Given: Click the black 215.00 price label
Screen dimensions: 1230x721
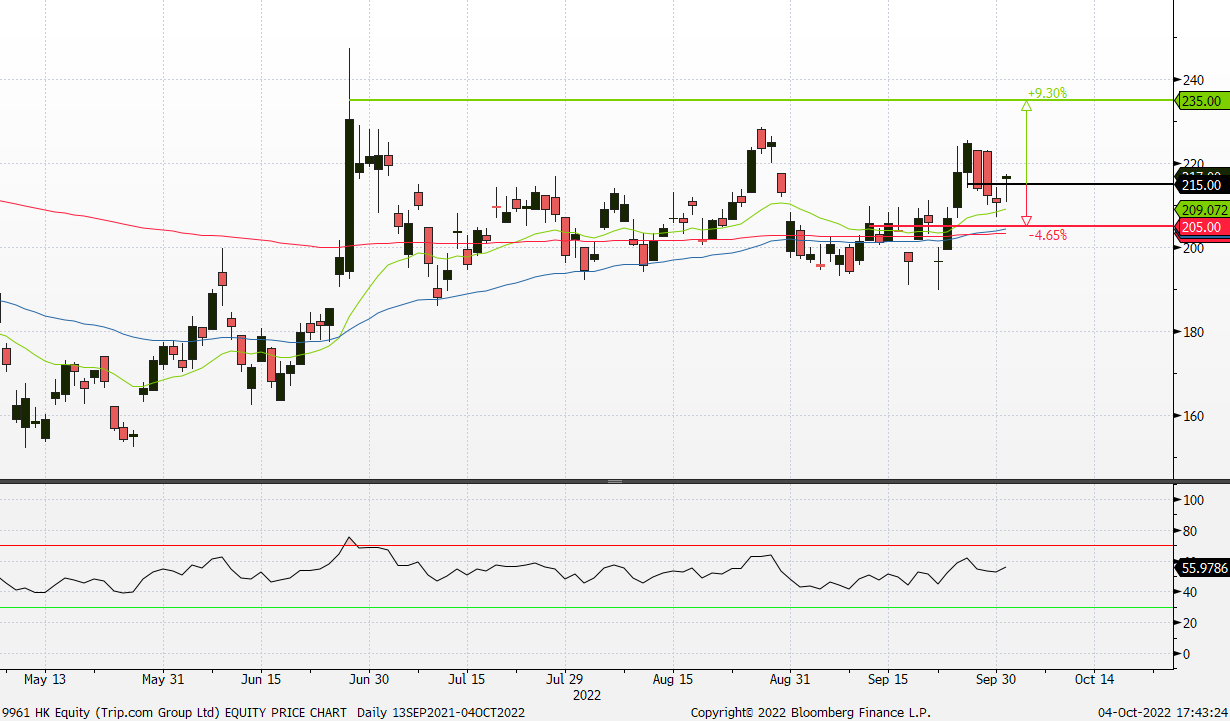Looking at the screenshot, I should (x=1201, y=185).
